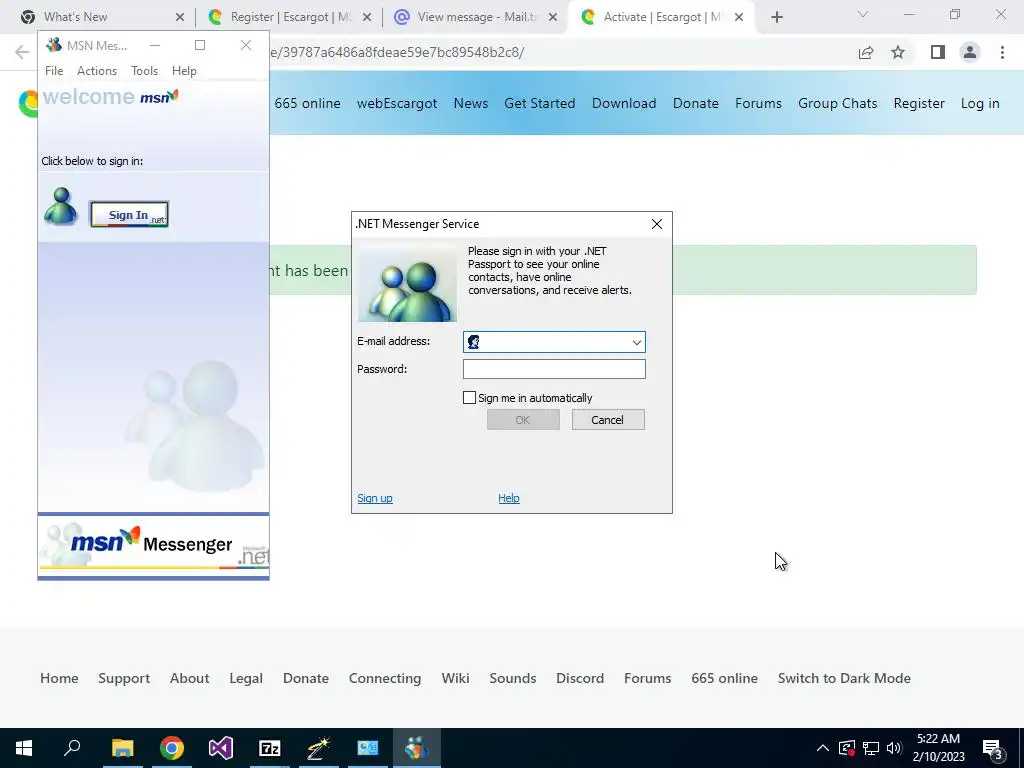Click the 665 online link in header

coord(308,103)
